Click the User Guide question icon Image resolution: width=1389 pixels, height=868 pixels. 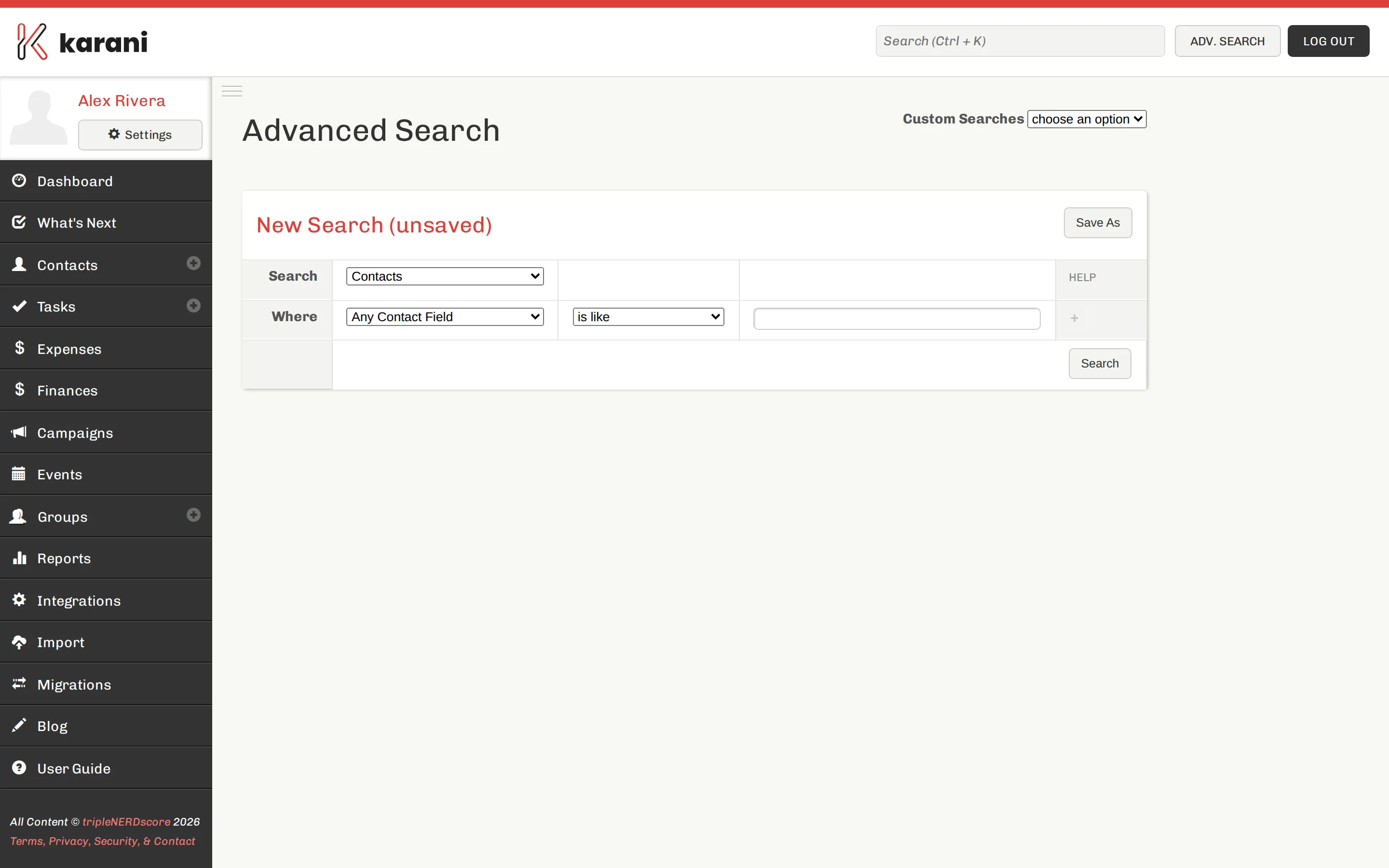click(19, 768)
